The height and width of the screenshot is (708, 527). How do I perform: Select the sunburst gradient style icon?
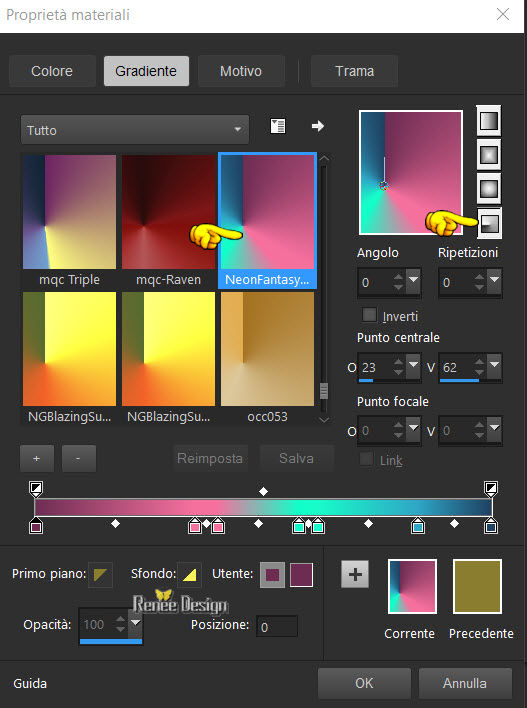[x=489, y=188]
